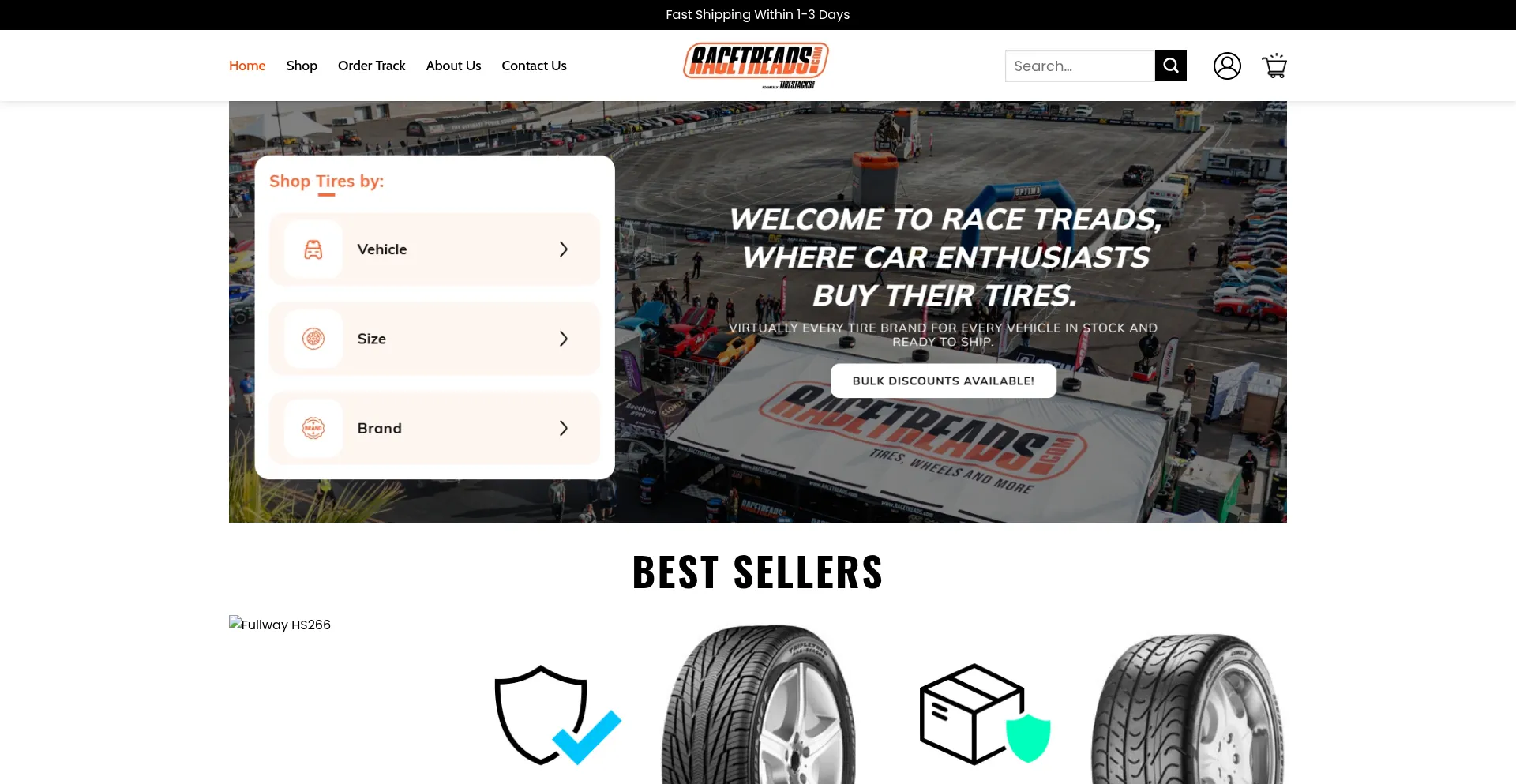Click the shield checkmark icon
Image resolution: width=1516 pixels, height=784 pixels.
557,715
